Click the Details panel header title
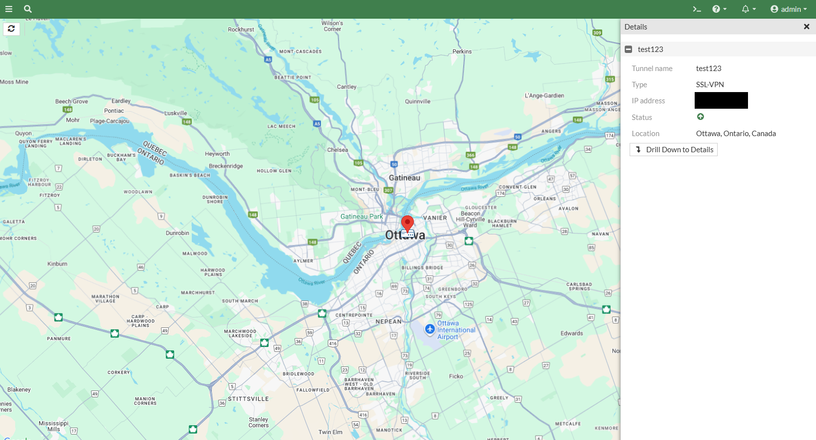Viewport: 816px width, 440px height. (x=635, y=27)
